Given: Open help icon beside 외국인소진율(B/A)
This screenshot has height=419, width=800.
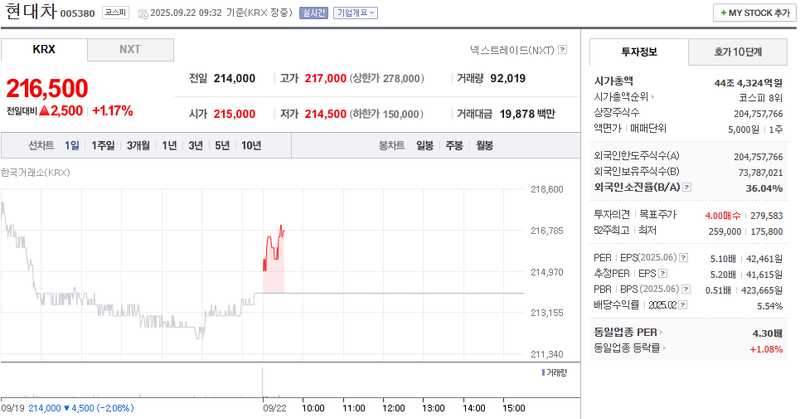Looking at the screenshot, I should click(x=687, y=187).
